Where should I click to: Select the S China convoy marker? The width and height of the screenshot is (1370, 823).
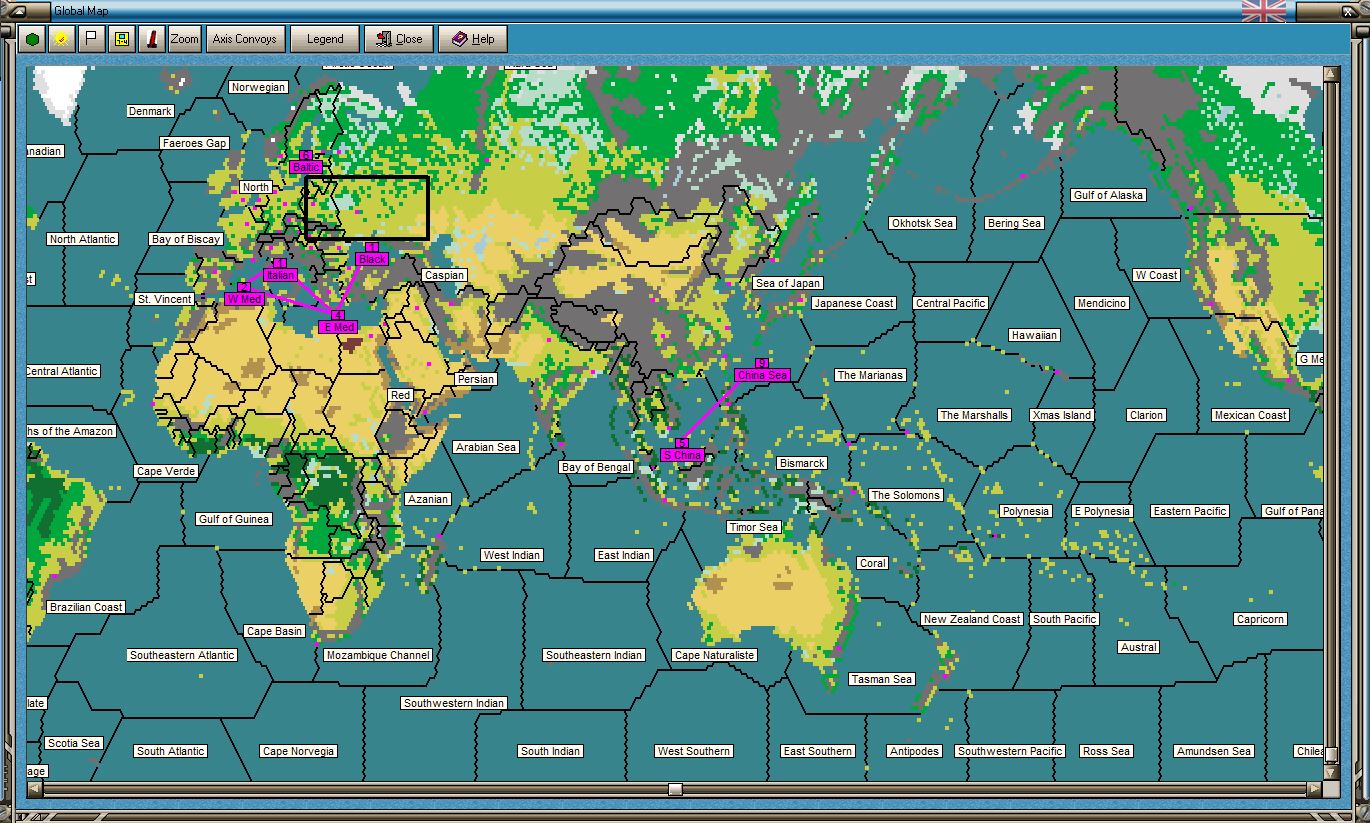pyautogui.click(x=682, y=455)
